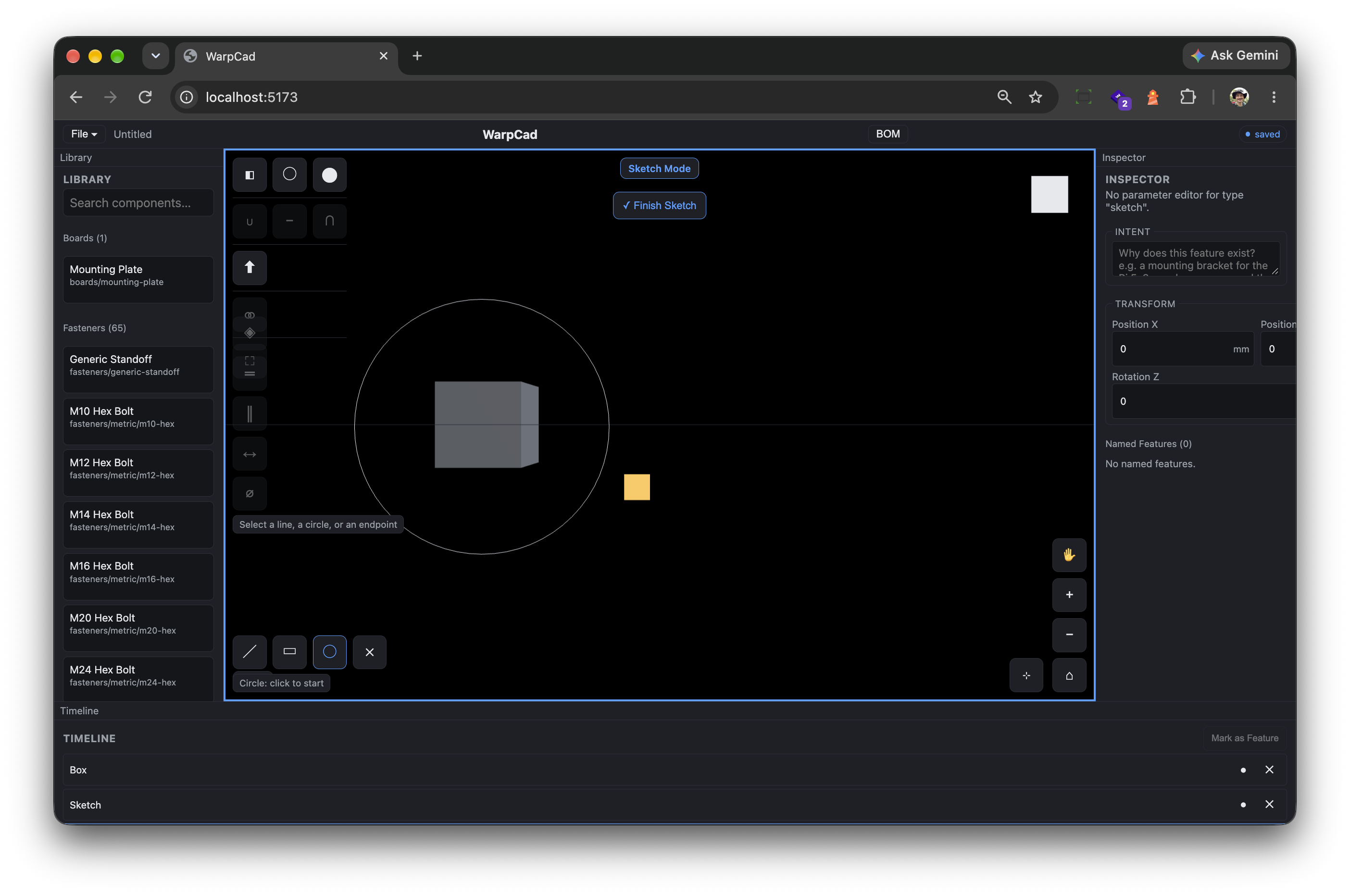The height and width of the screenshot is (896, 1350).
Task: Click into the Intent text area
Action: (x=1195, y=259)
